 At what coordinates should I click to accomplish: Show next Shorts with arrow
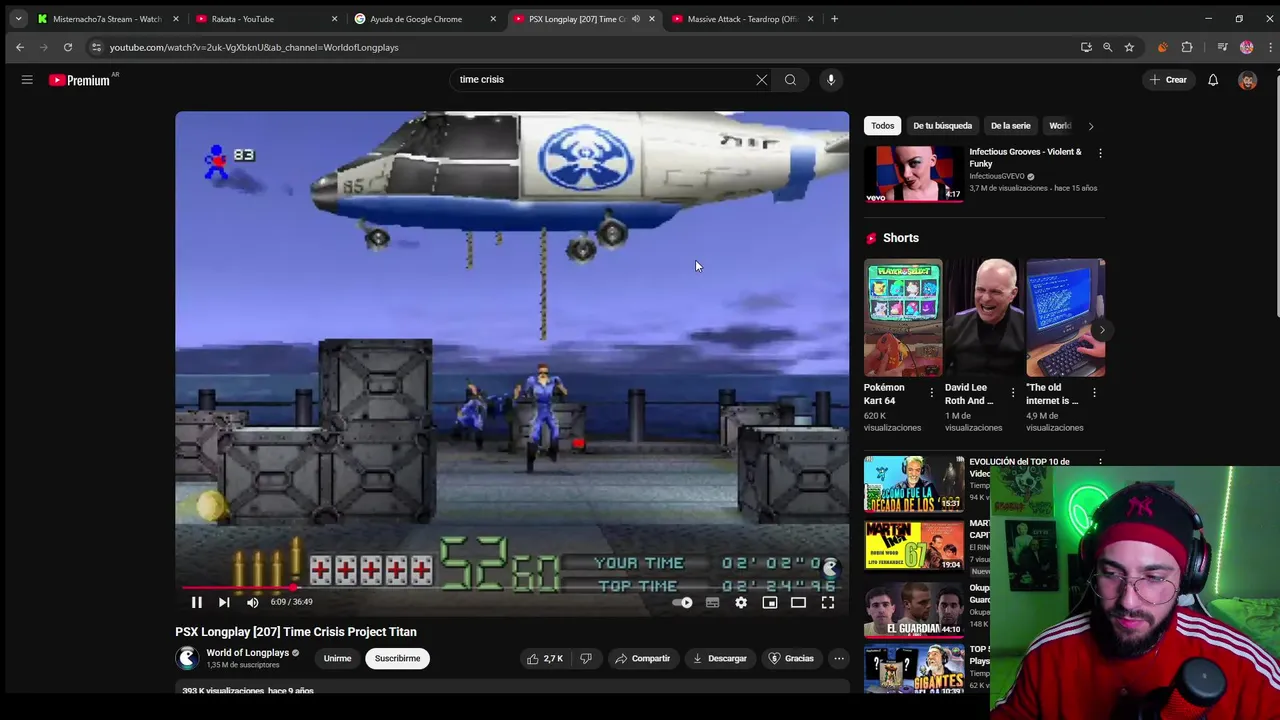point(1101,330)
